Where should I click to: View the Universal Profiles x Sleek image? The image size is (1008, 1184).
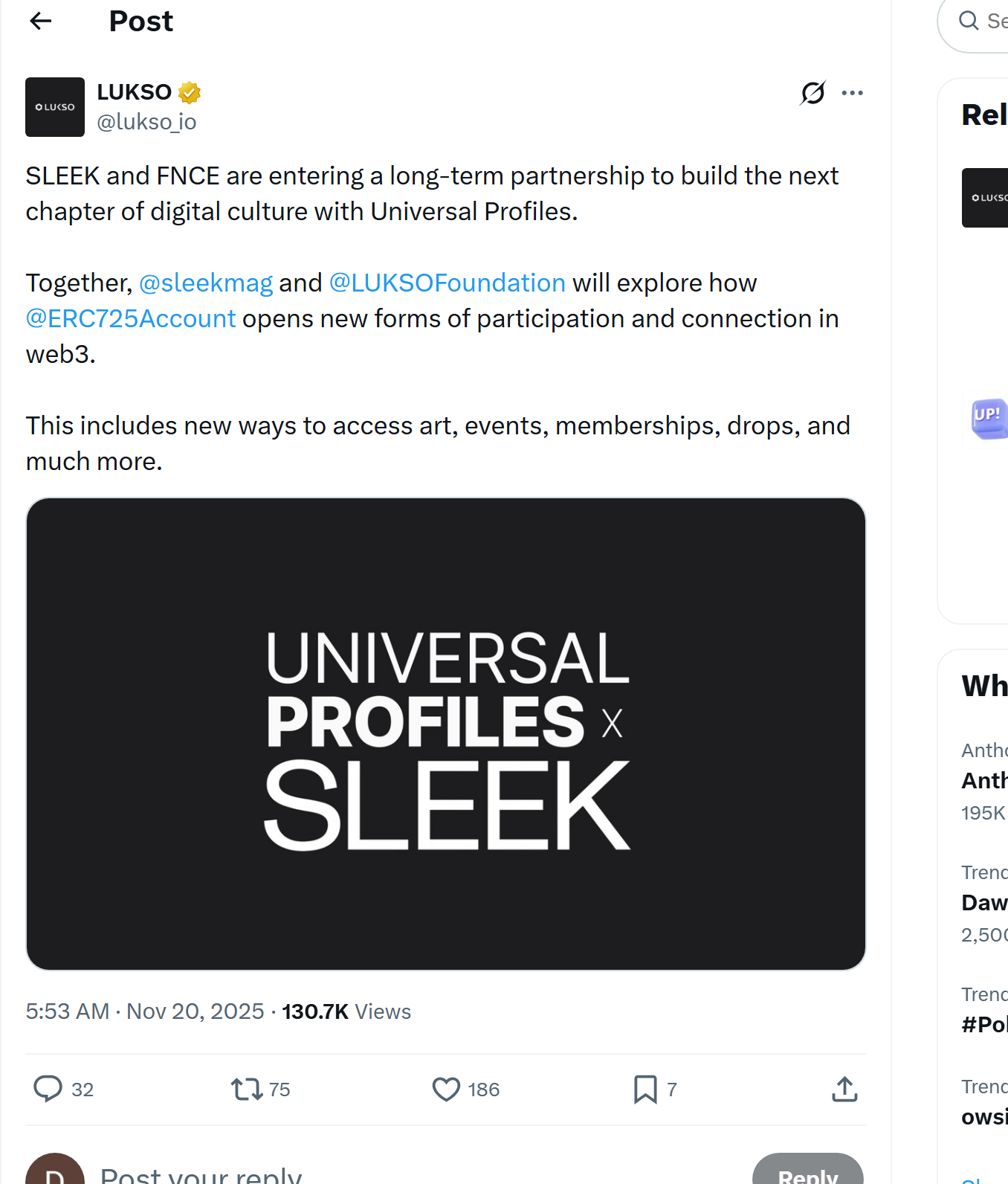pyautogui.click(x=446, y=733)
